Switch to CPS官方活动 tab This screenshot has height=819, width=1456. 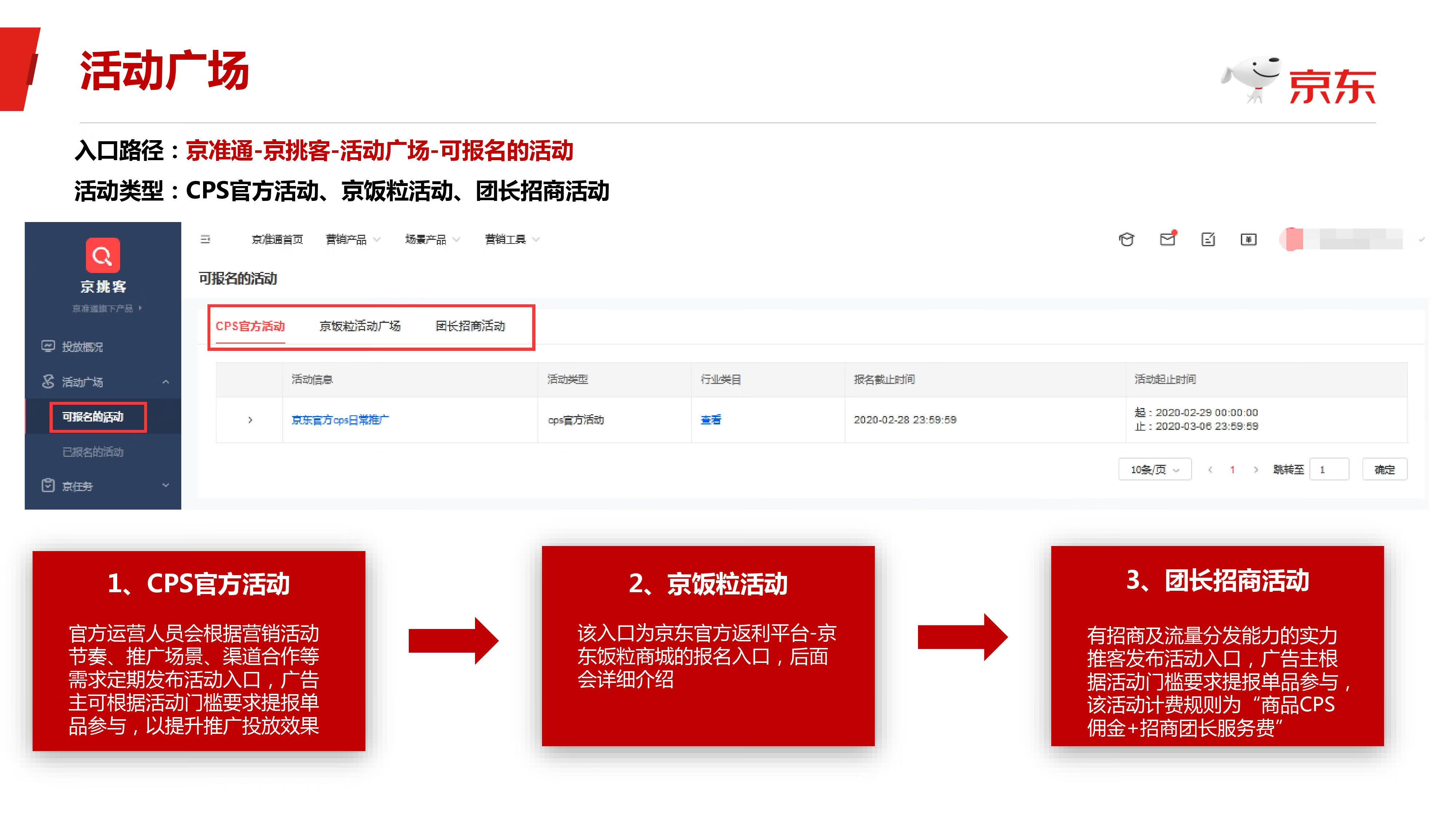click(x=250, y=326)
